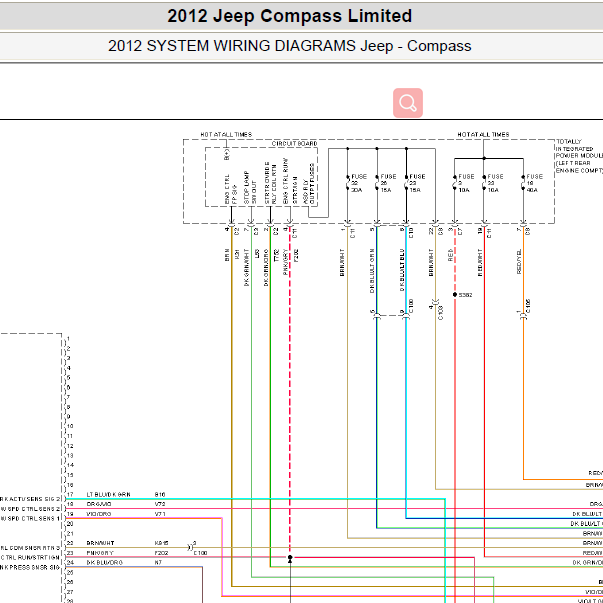This screenshot has height=603, width=603.
Task: Click 'LT BLU/DK GRN' on pin 17 row
Action: click(x=108, y=495)
